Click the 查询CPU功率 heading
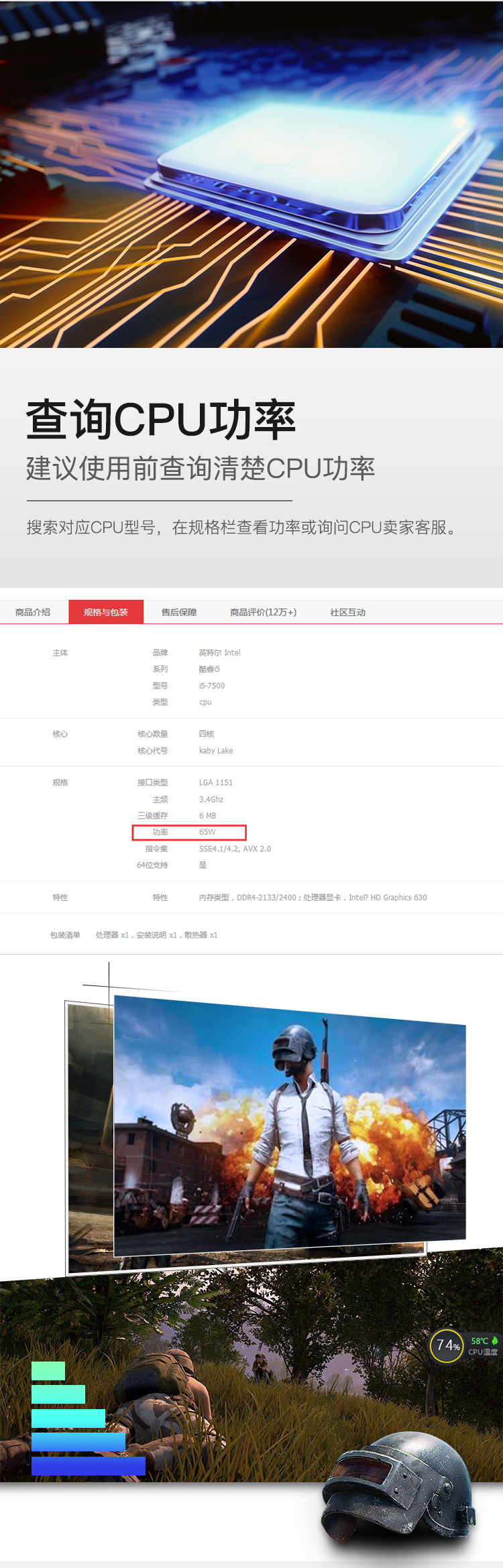Screen dimensions: 503x1568 161,420
